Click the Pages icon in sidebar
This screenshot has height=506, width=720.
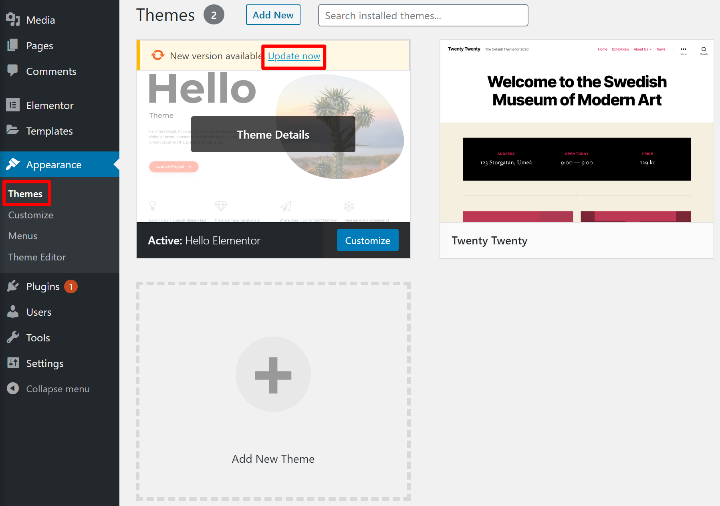point(13,45)
